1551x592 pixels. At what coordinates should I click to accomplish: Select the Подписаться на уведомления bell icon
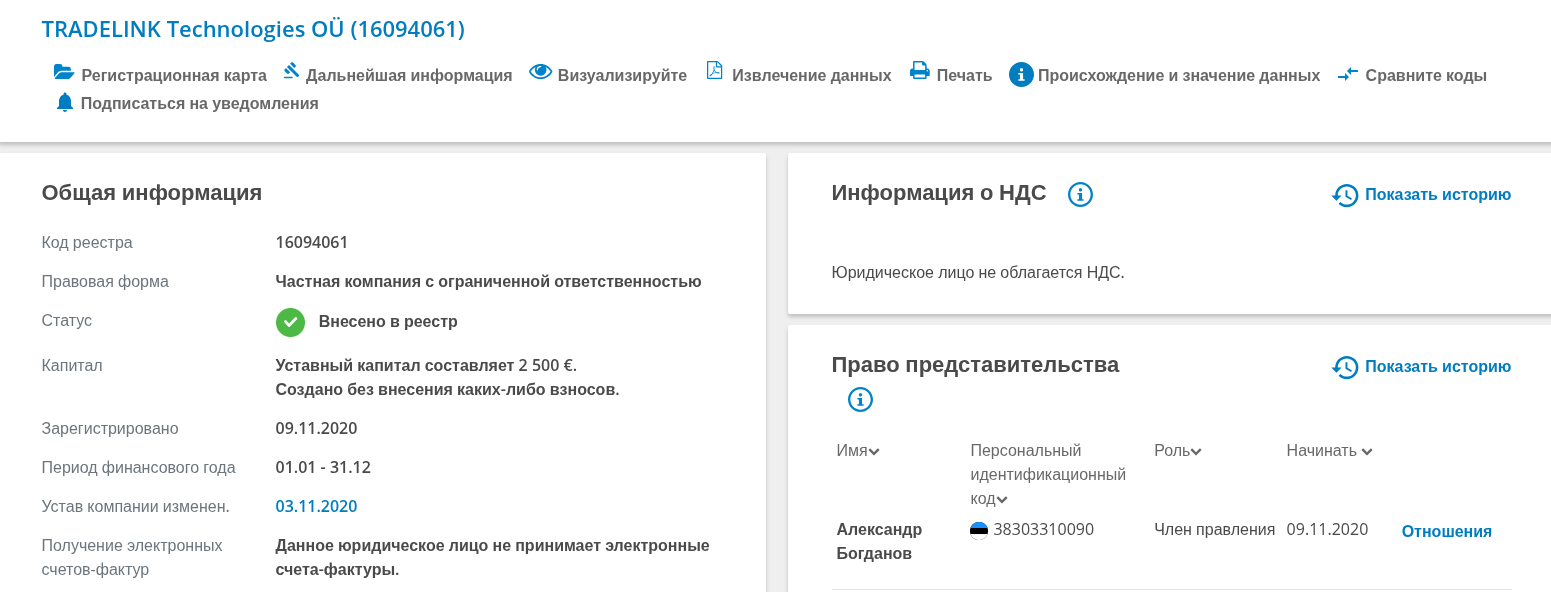tap(63, 101)
